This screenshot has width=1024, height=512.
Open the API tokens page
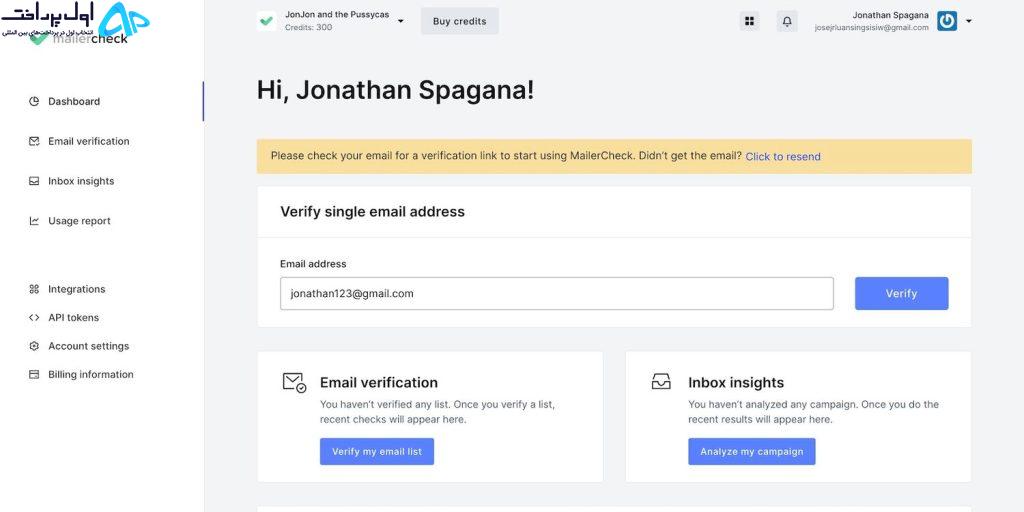(63, 317)
